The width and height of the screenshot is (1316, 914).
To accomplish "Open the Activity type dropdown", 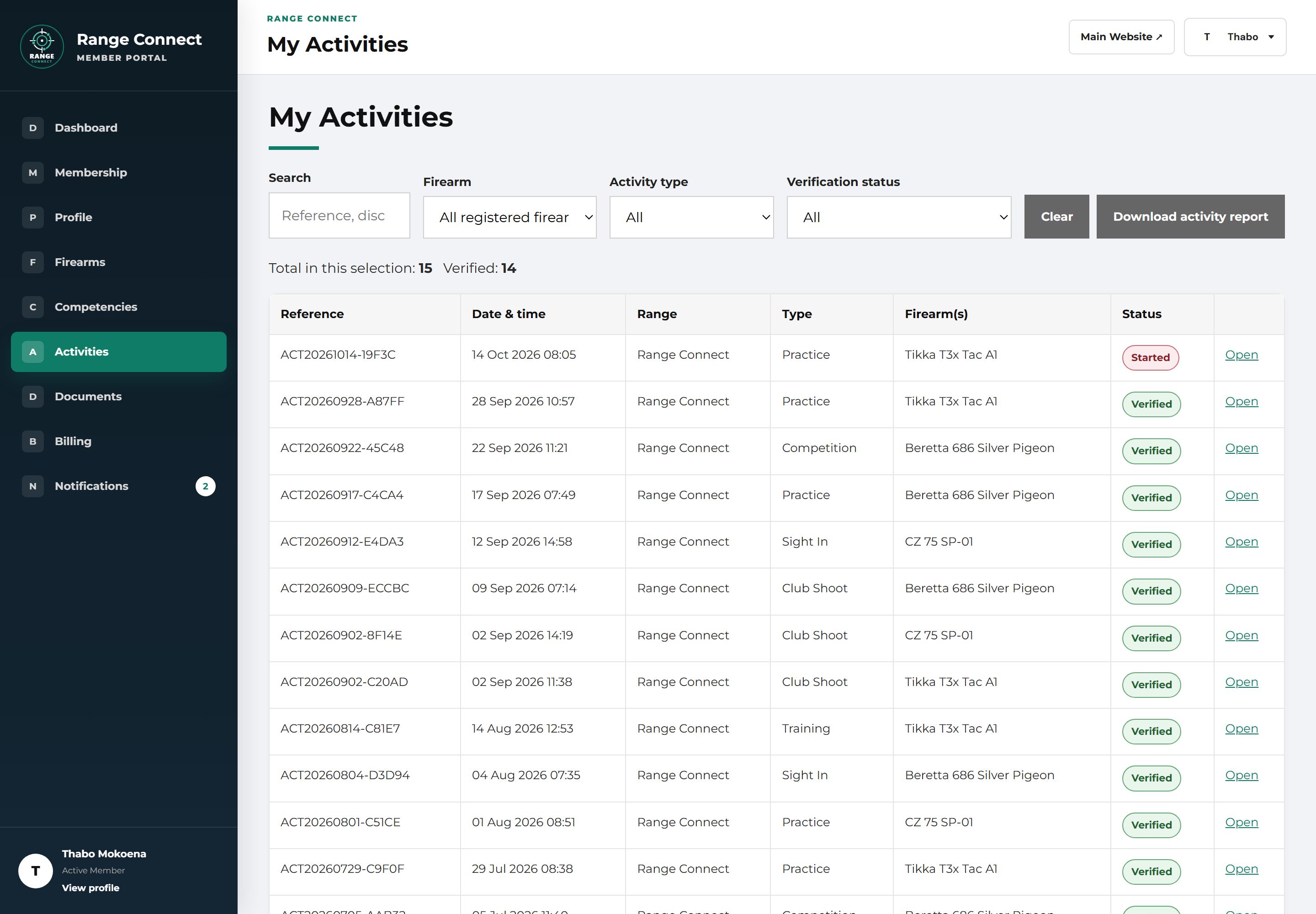I will (691, 217).
